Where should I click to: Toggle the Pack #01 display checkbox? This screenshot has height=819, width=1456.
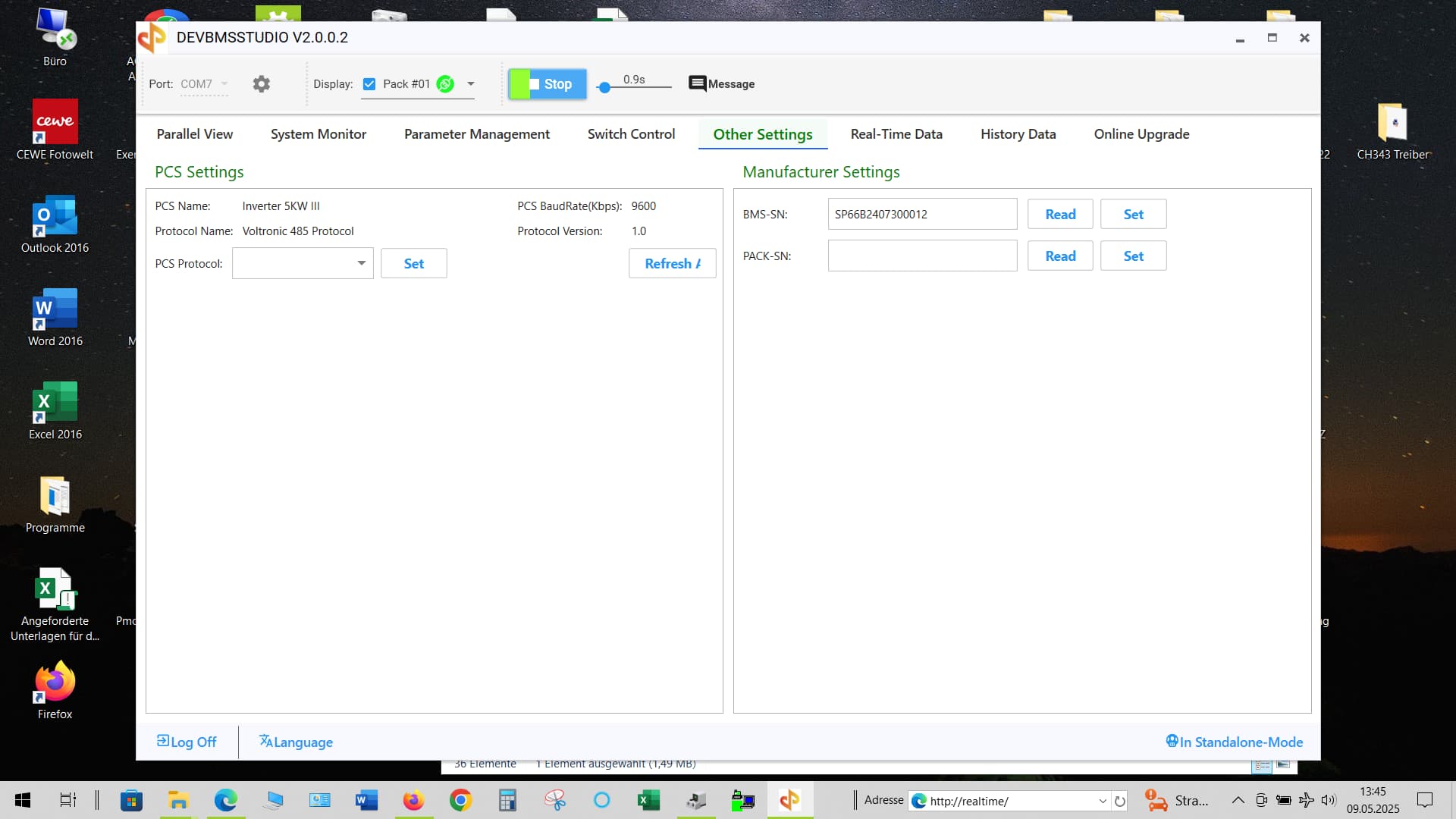[x=369, y=84]
